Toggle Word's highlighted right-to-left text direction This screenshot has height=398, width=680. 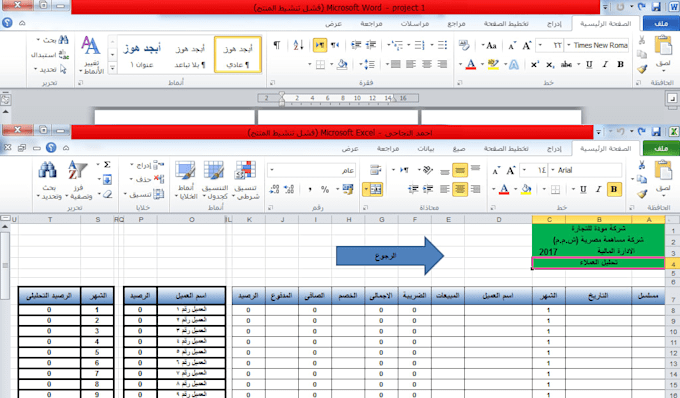point(320,45)
